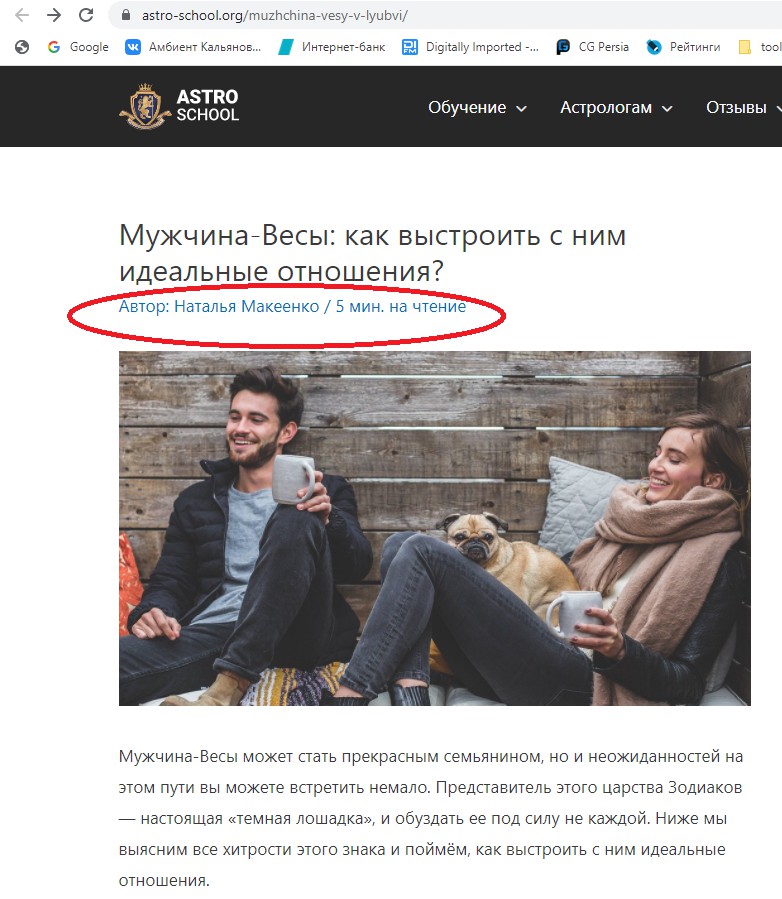
Task: Click the Astro School logo
Action: 179,106
